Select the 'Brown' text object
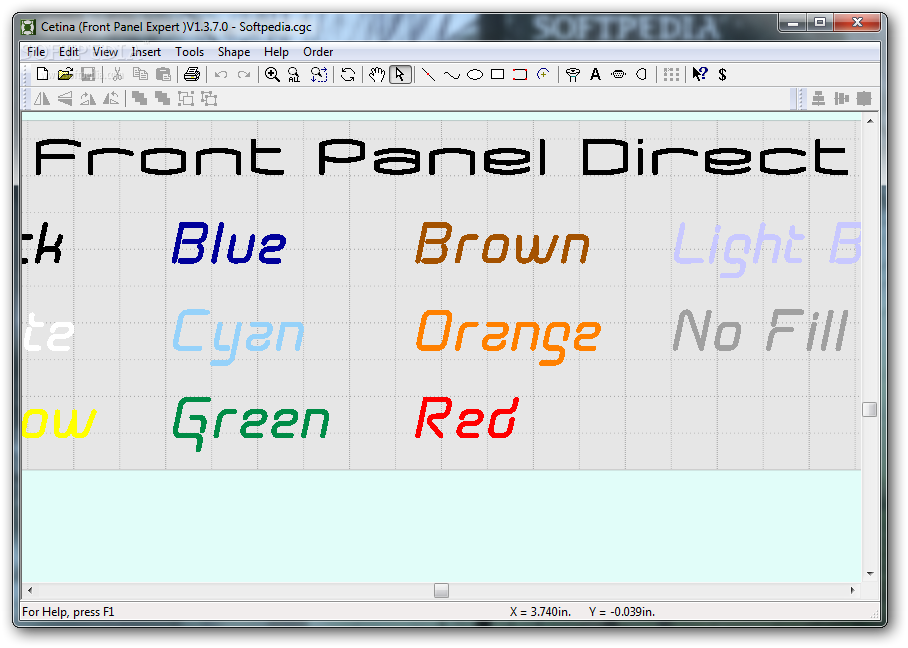Viewport: 908px width, 648px height. pyautogui.click(x=502, y=244)
